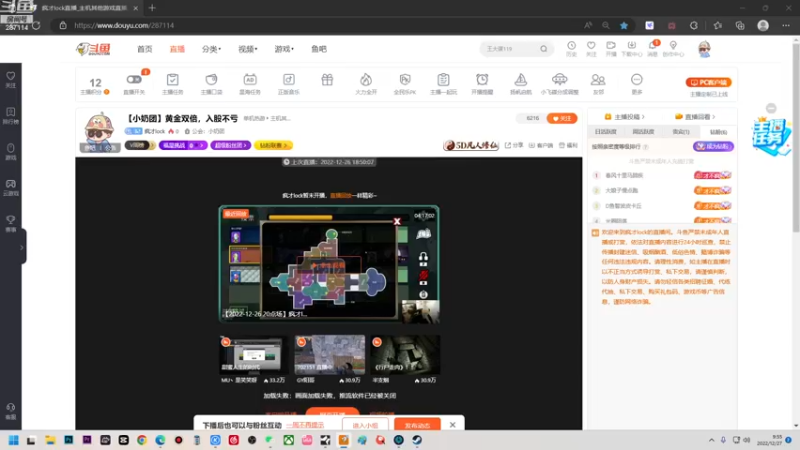Viewport: 800px width, 450px height.
Task: Open the 首页 home menu
Action: 144,49
